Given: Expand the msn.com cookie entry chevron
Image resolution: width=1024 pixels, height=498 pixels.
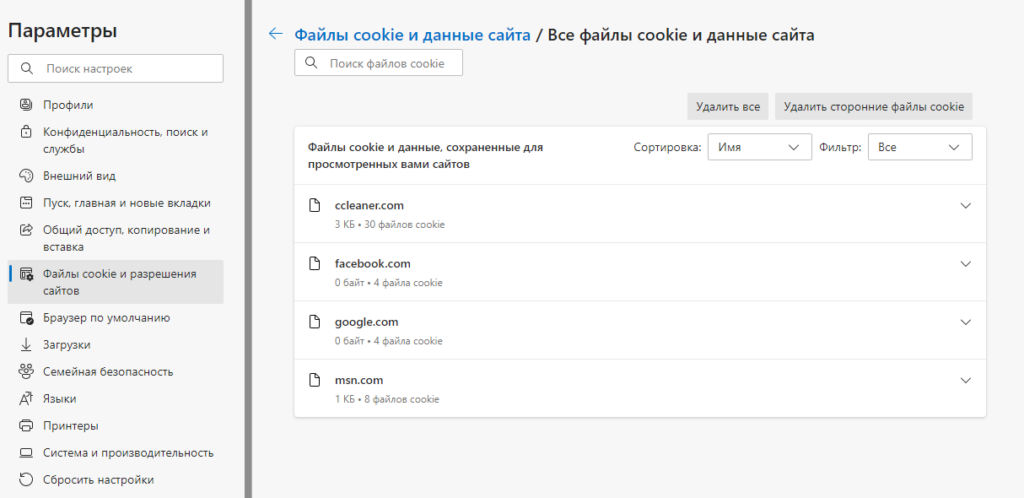Looking at the screenshot, I should pyautogui.click(x=965, y=381).
